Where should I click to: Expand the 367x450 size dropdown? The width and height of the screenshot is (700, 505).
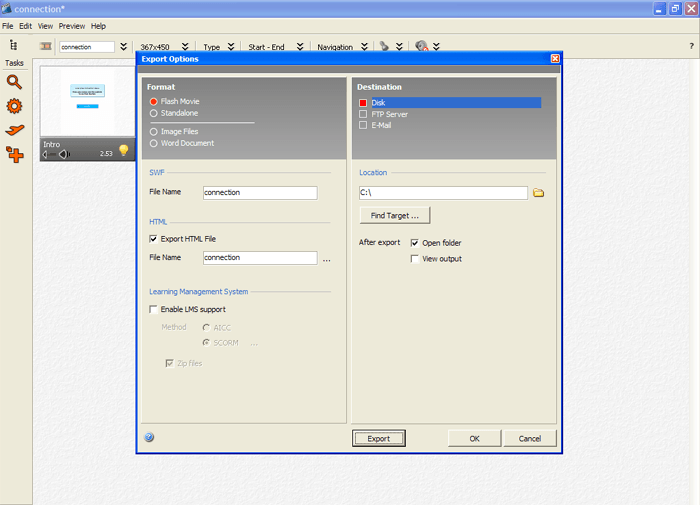pyautogui.click(x=185, y=46)
